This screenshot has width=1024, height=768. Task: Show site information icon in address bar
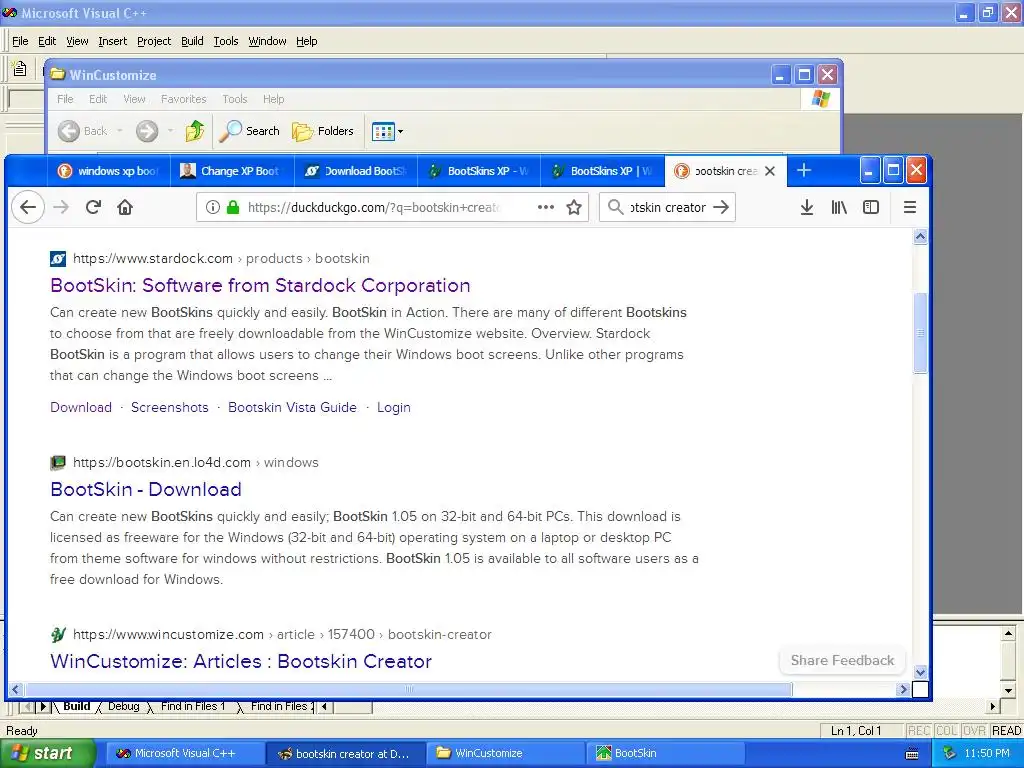213,208
